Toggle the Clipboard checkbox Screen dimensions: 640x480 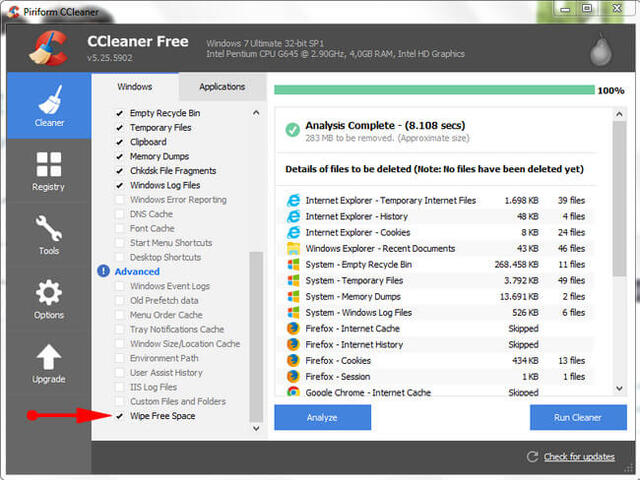coord(120,142)
